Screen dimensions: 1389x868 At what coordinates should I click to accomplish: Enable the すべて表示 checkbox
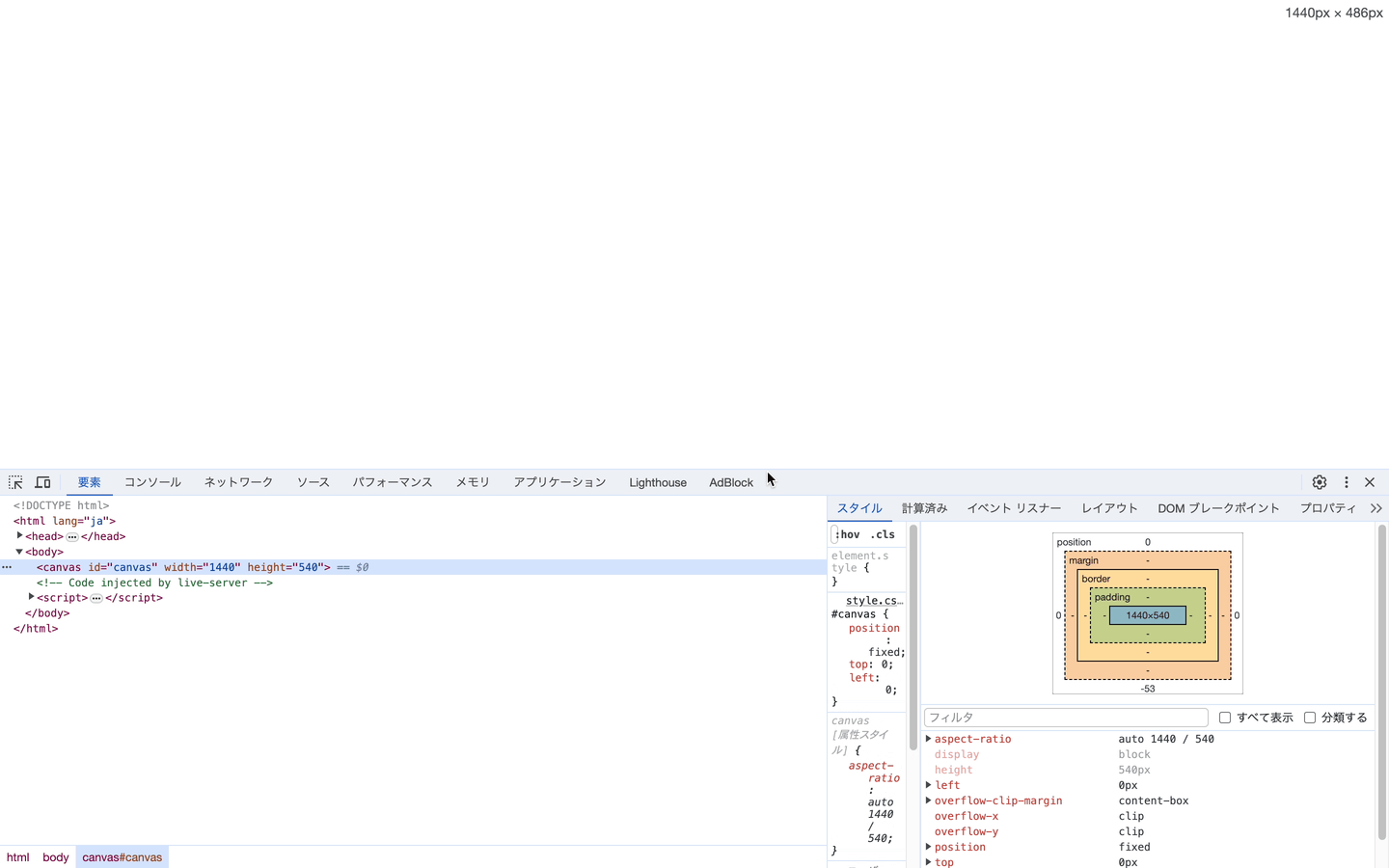coord(1225,718)
